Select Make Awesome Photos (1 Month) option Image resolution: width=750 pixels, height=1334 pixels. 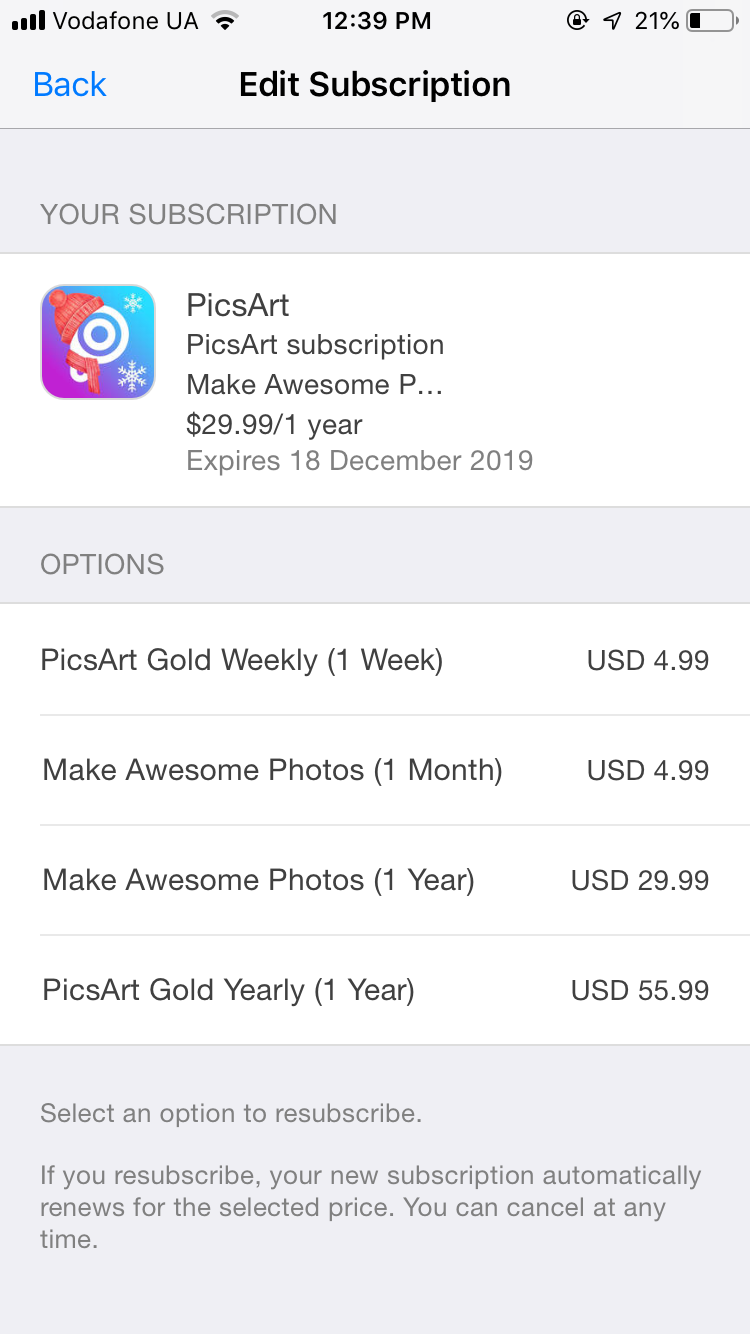click(375, 770)
